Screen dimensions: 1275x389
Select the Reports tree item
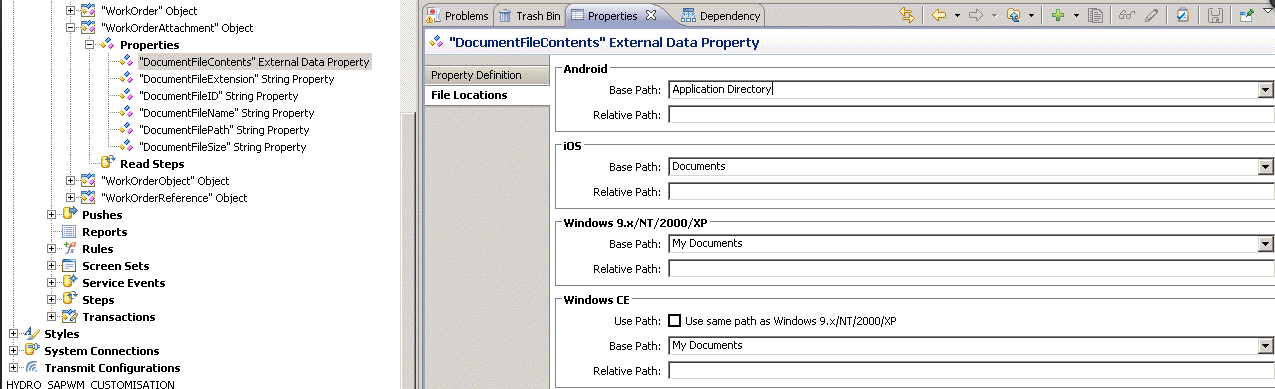[x=104, y=232]
